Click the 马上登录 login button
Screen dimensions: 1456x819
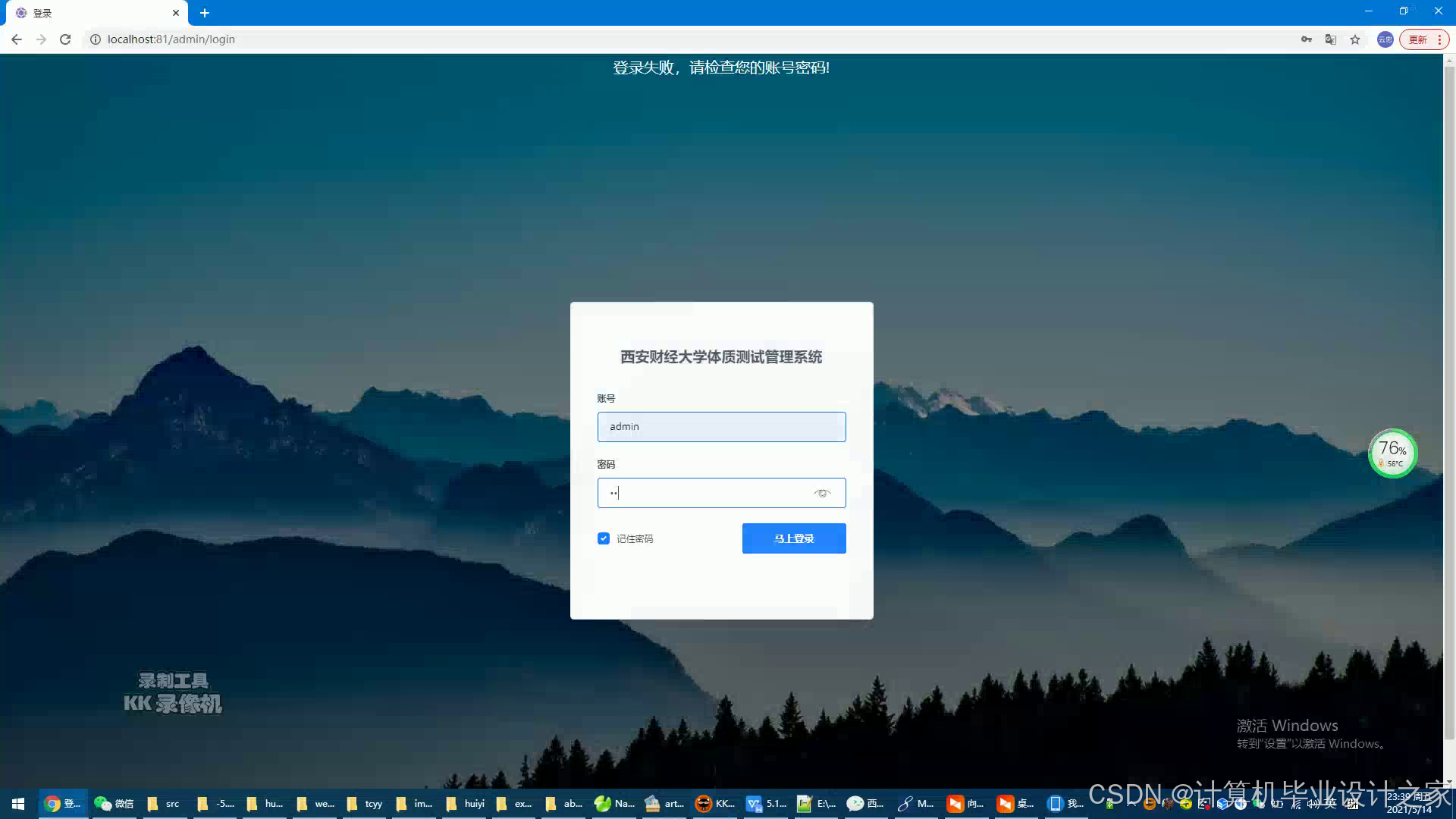point(794,538)
